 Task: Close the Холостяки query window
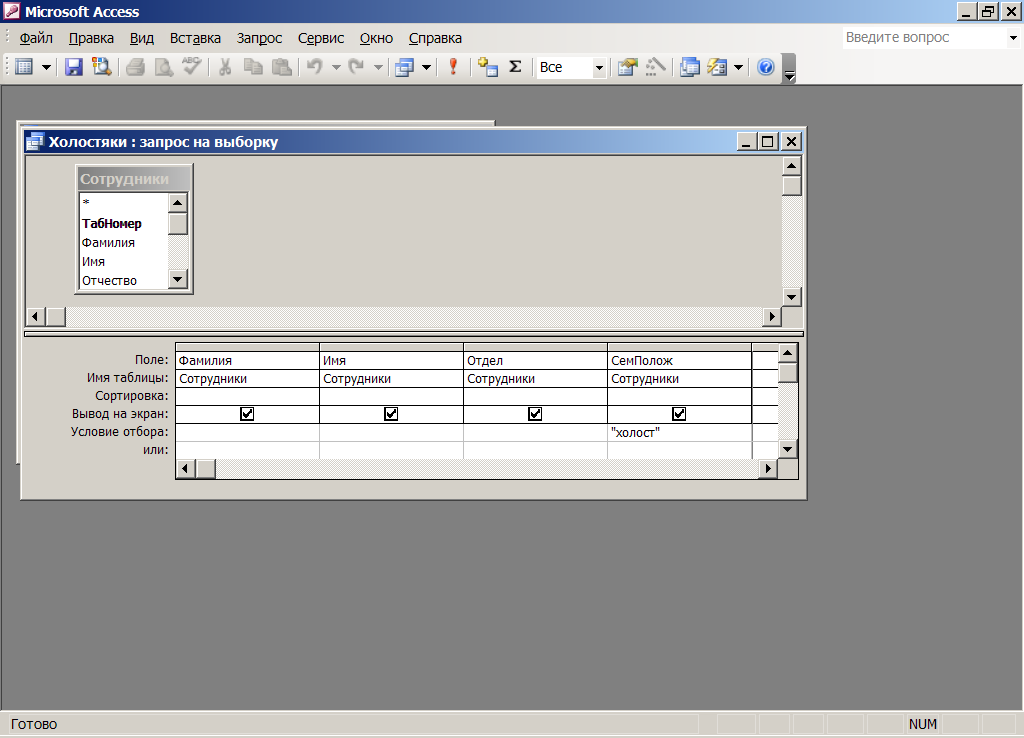[x=791, y=141]
